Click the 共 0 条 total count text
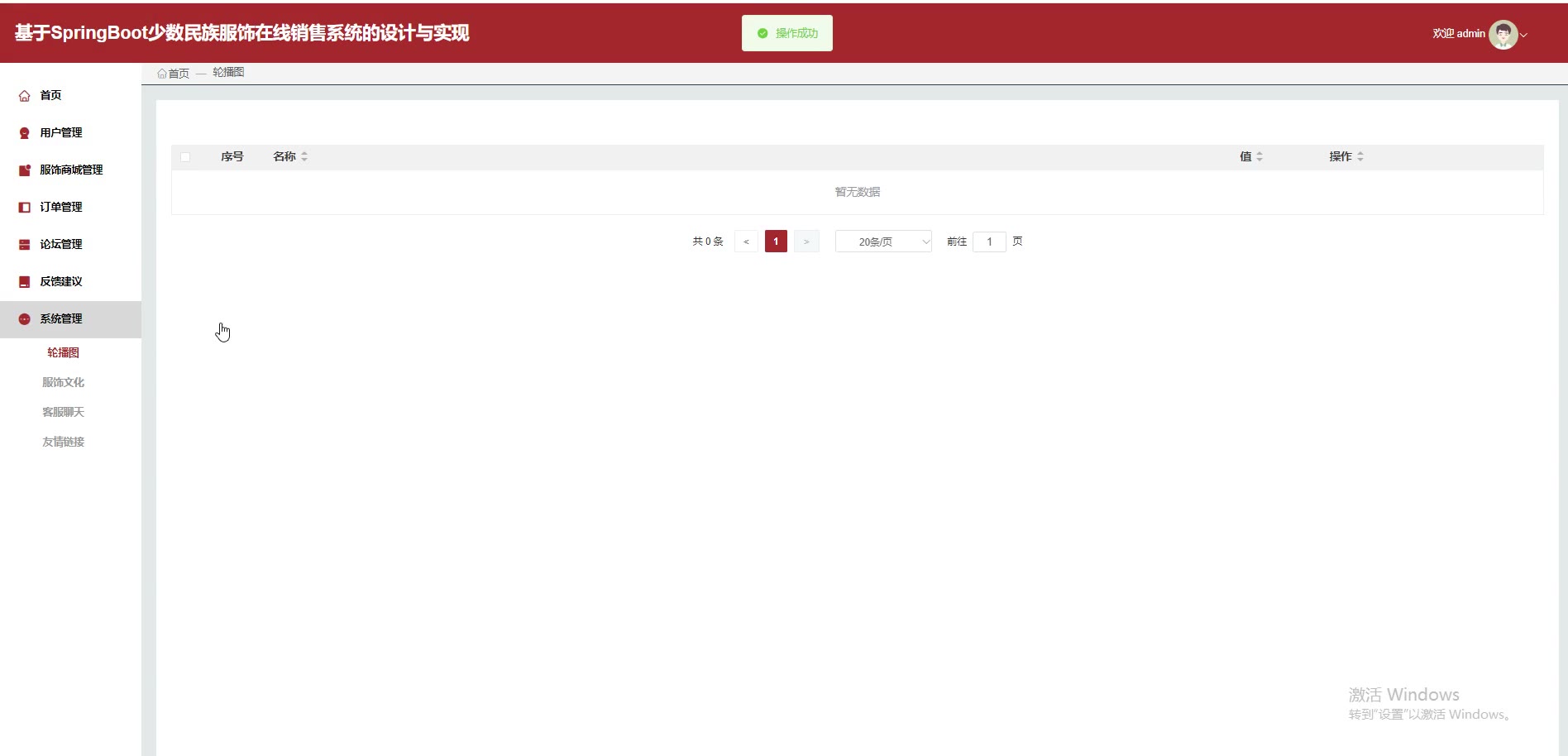This screenshot has height=756, width=1568. pyautogui.click(x=708, y=242)
